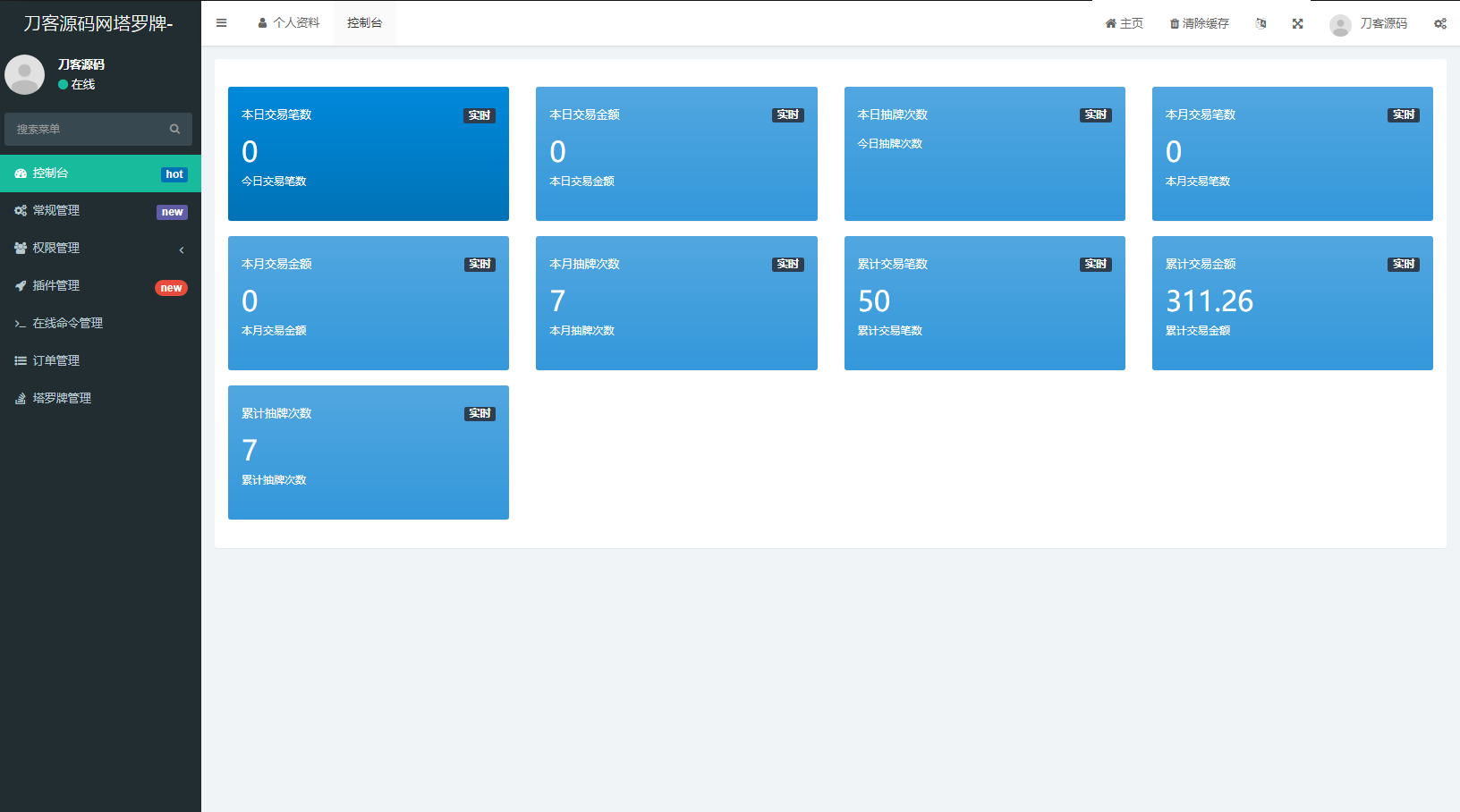Toggle fullscreen with the expand arrows icon

point(1297,23)
